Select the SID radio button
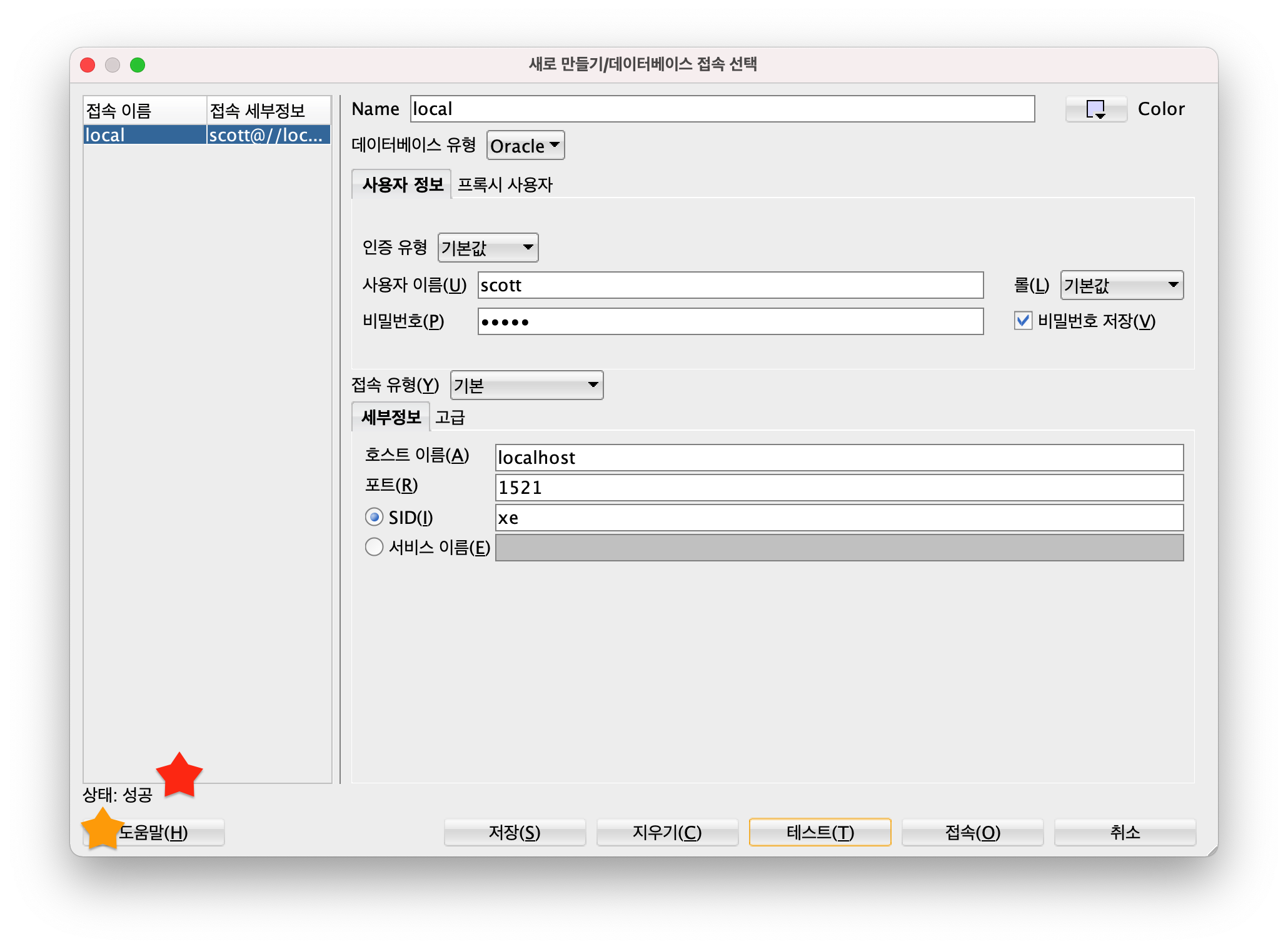 (374, 517)
